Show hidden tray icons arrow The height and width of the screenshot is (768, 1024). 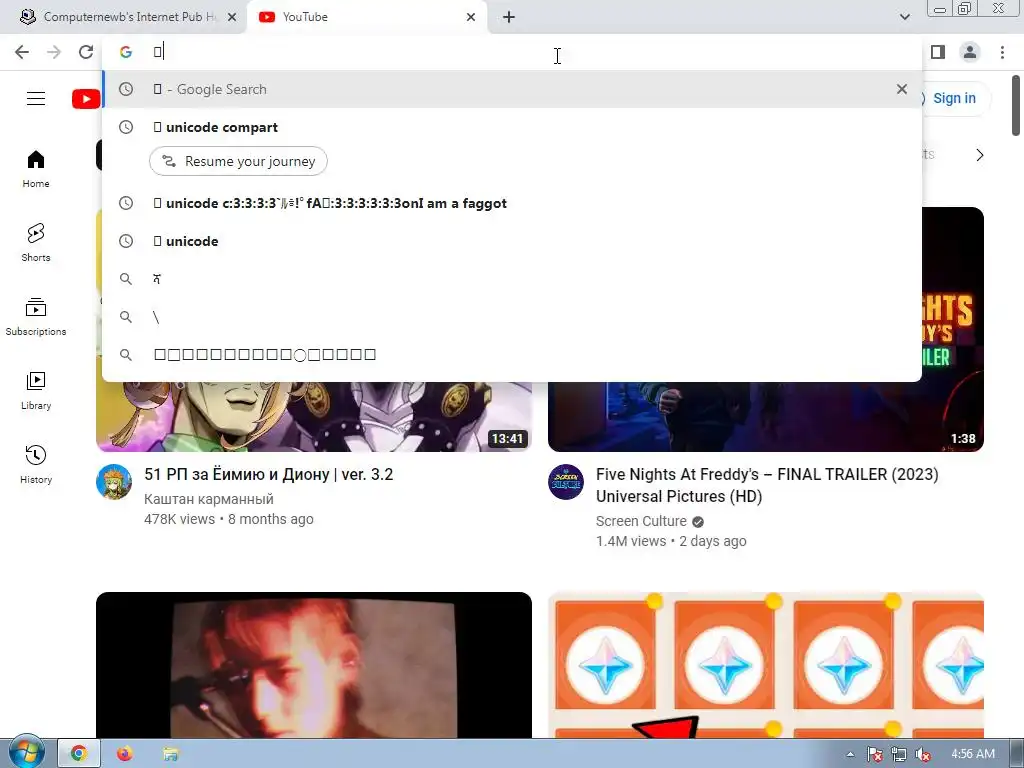pyautogui.click(x=850, y=754)
